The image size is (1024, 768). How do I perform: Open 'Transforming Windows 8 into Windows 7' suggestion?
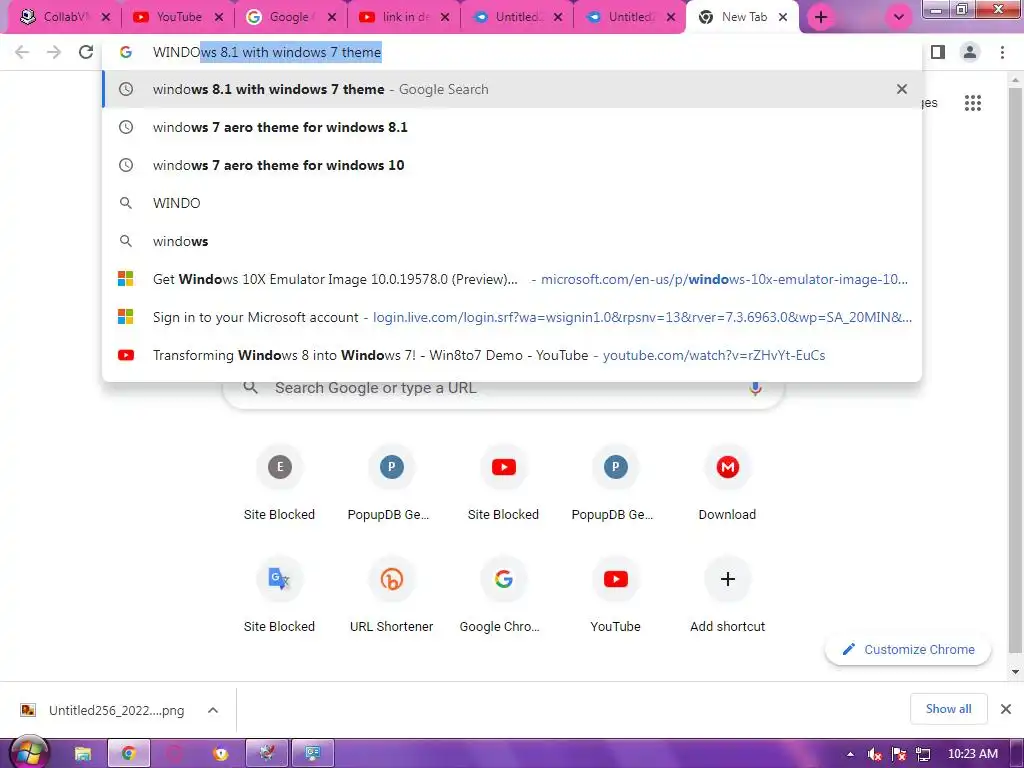point(512,355)
